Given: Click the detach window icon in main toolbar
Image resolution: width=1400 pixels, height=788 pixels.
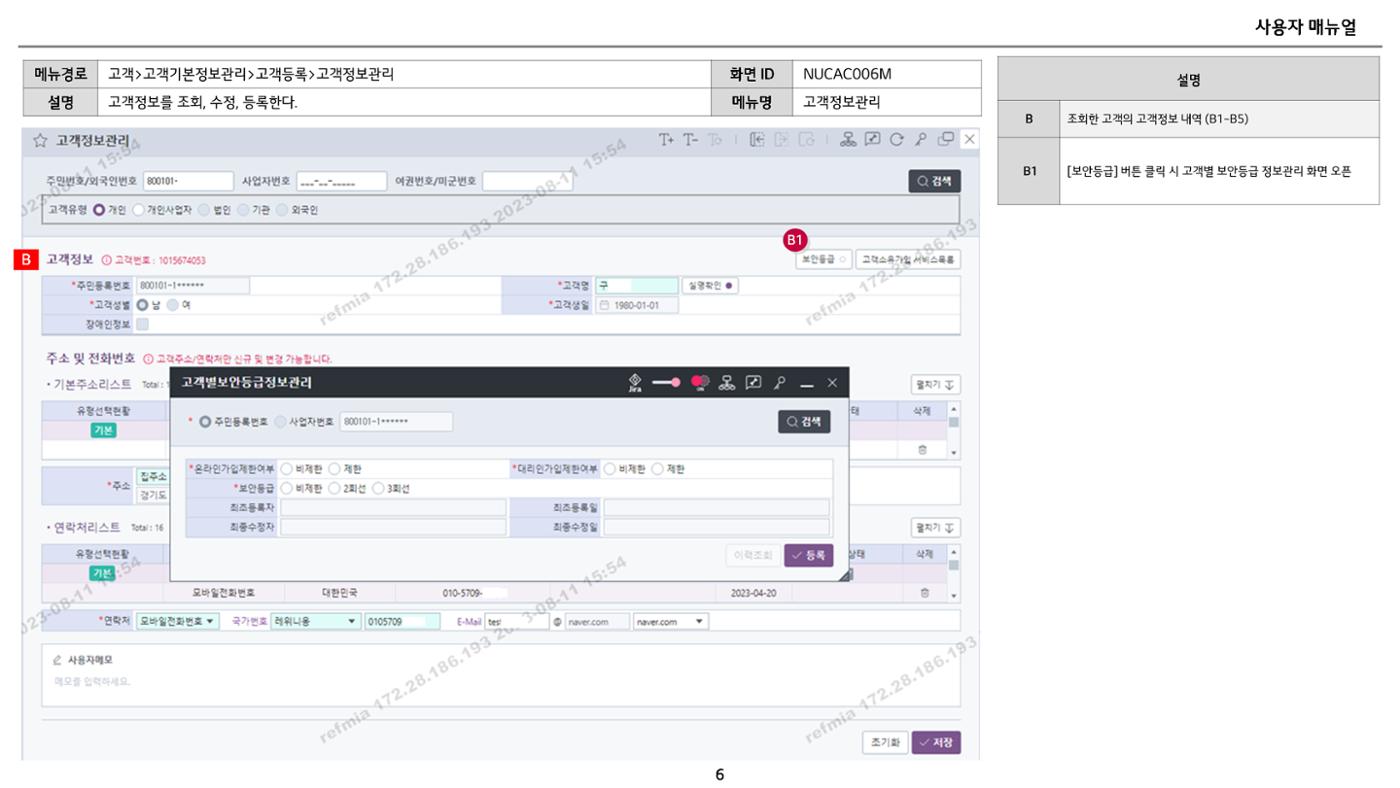Looking at the screenshot, I should coord(945,140).
